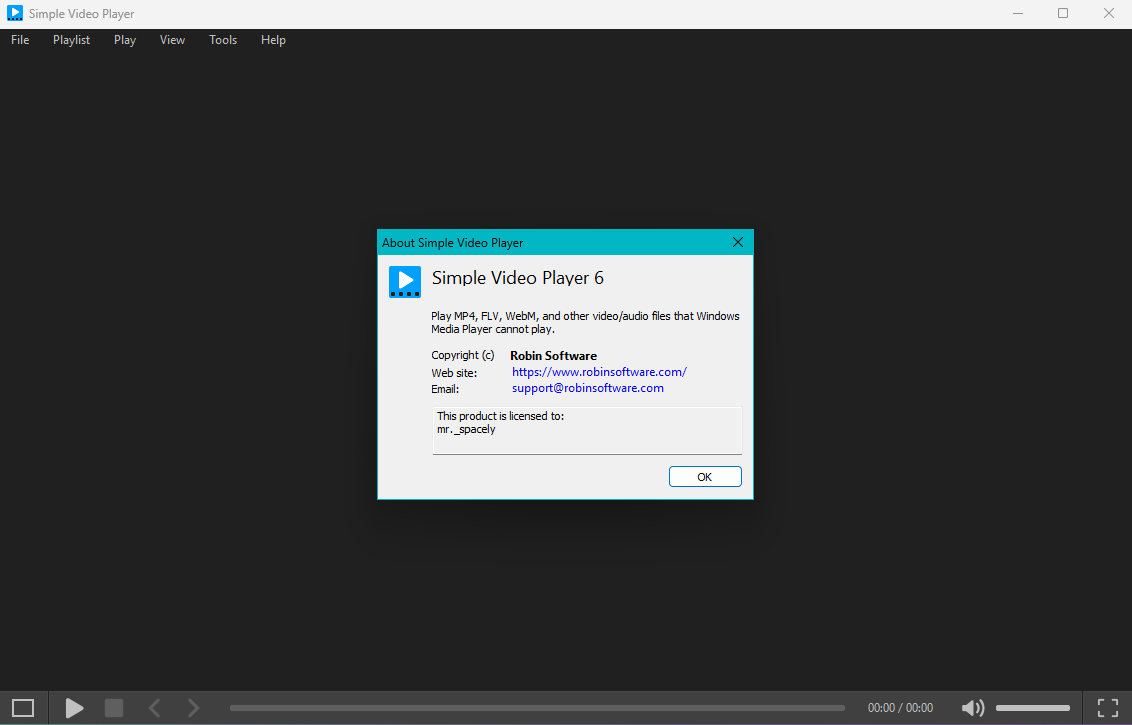Close the About Simple Video Player dialog

(738, 242)
